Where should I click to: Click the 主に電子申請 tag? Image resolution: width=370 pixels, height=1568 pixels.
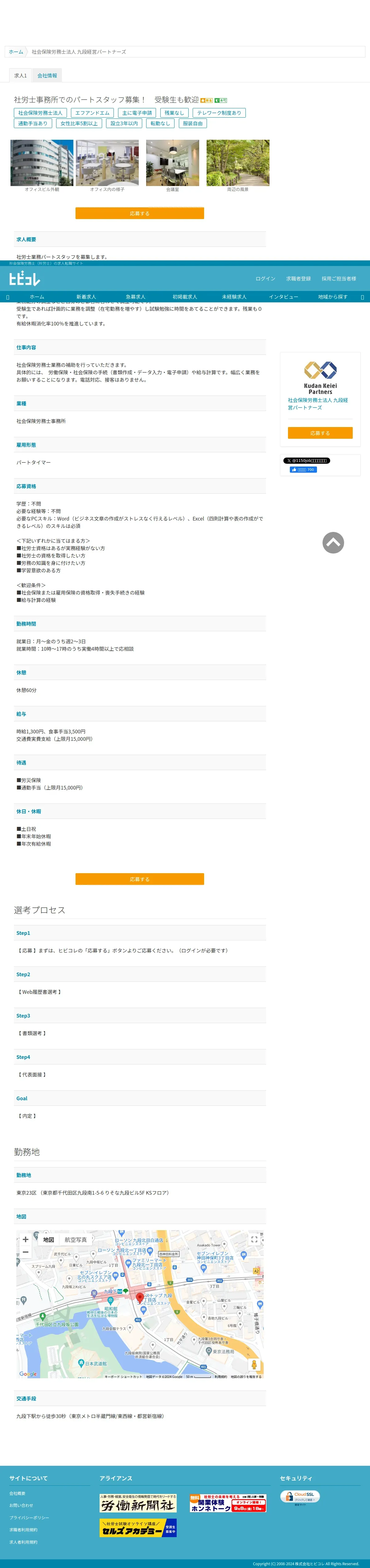137,113
